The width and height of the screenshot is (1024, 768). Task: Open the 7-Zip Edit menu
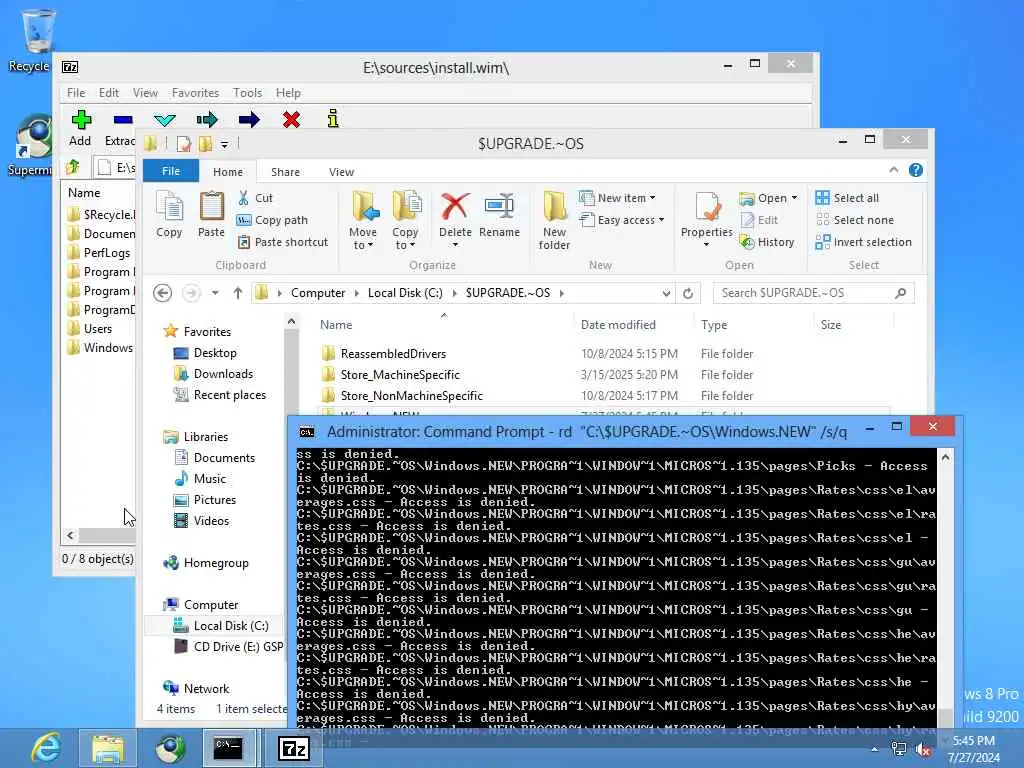[x=108, y=93]
